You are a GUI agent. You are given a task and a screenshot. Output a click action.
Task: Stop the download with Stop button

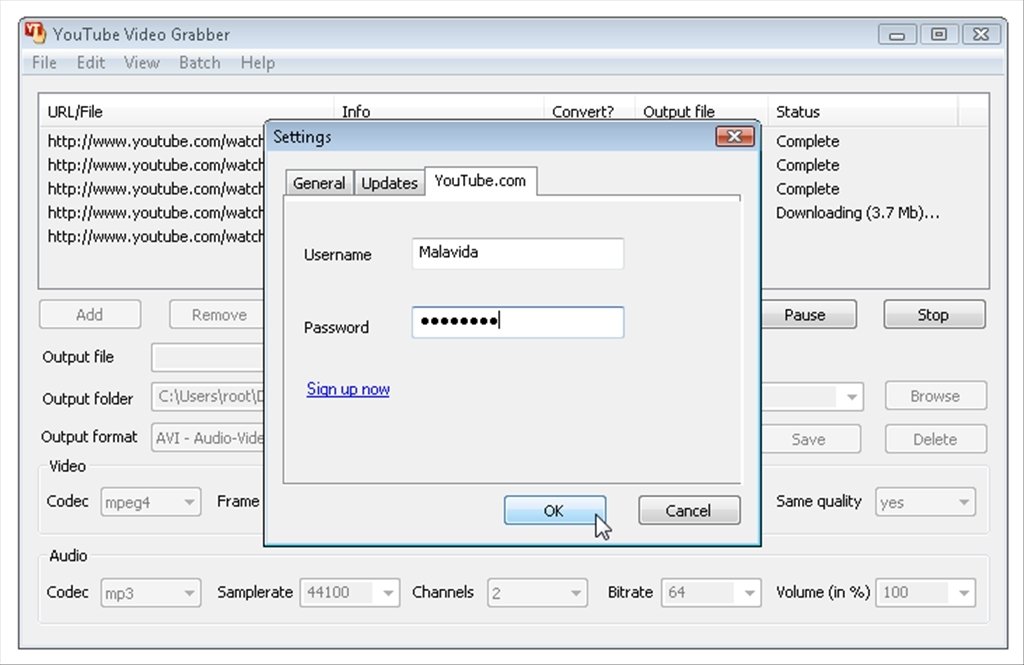pyautogui.click(x=935, y=315)
